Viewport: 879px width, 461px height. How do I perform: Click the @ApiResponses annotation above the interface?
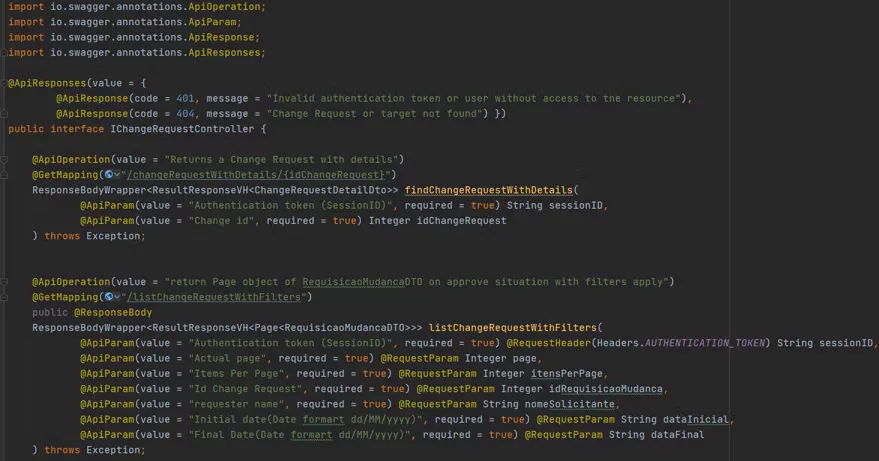point(47,83)
